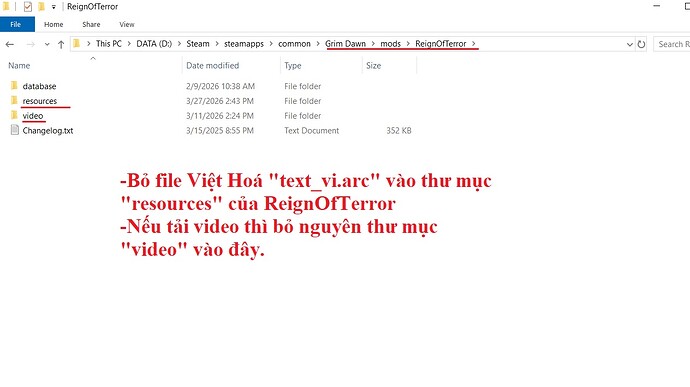The image size is (690, 387).
Task: Open the recent locations dropdown arrow
Action: (x=47, y=44)
